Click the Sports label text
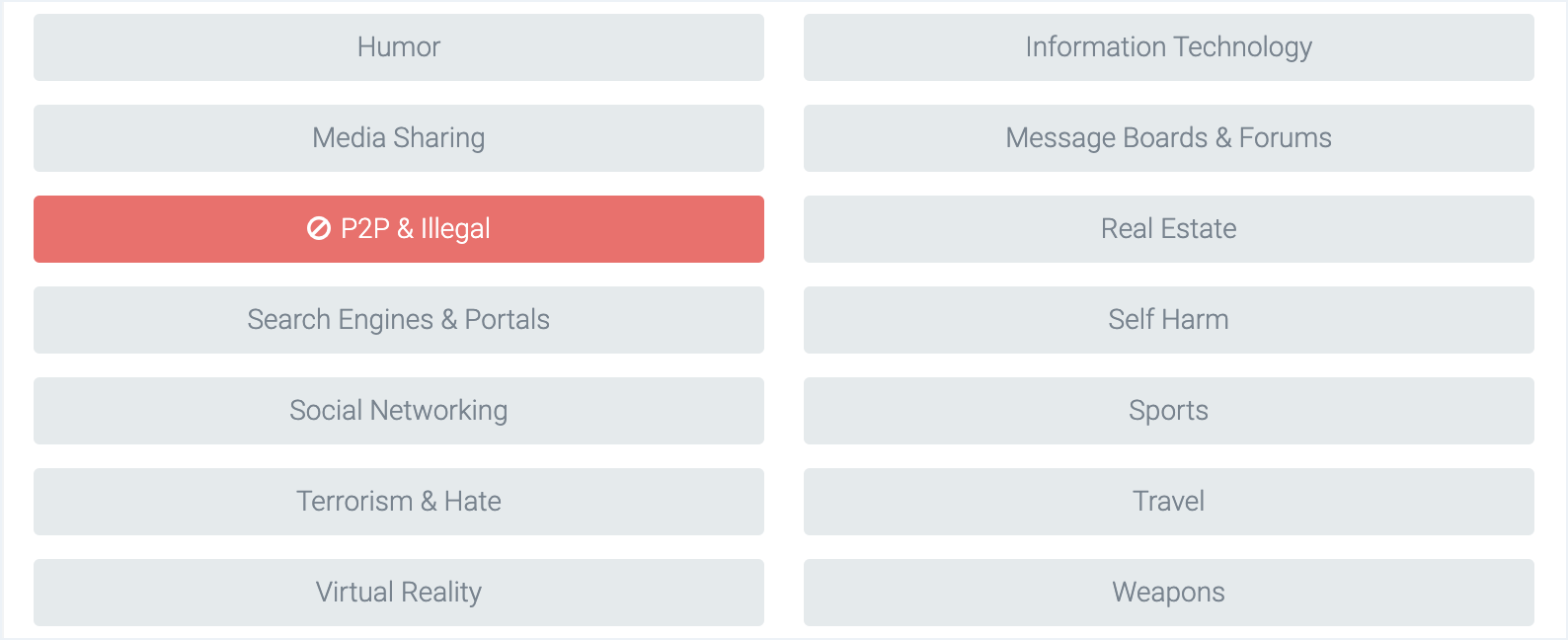The image size is (1568, 640). [1169, 411]
